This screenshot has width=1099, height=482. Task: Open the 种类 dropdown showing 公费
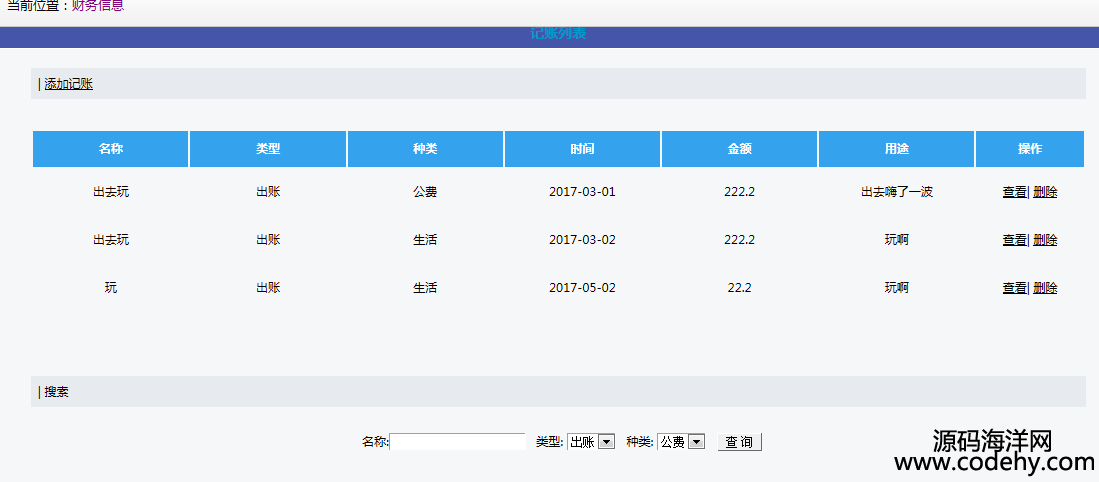(x=681, y=442)
